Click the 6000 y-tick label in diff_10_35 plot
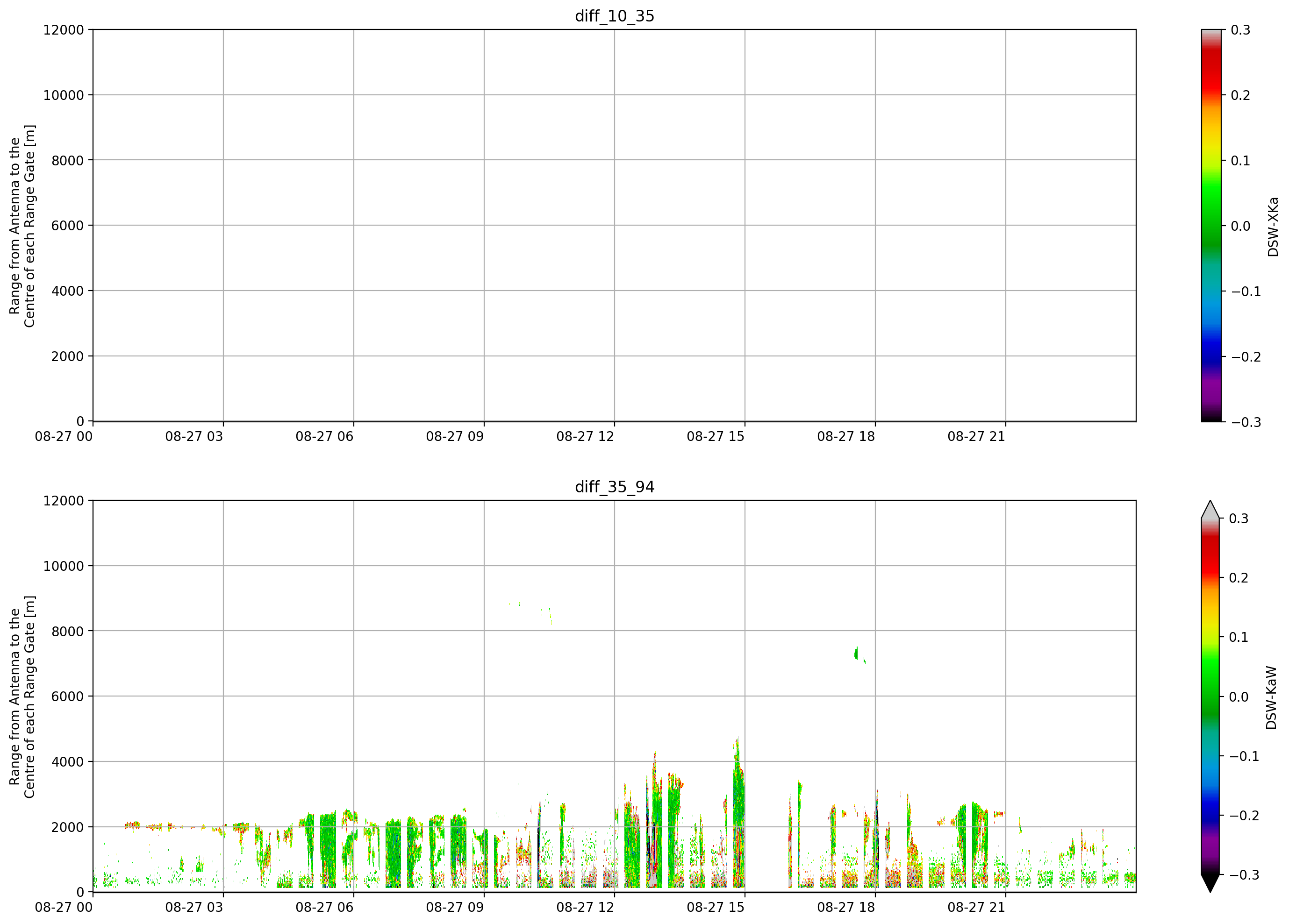The width and height of the screenshot is (1289, 924). 67,226
